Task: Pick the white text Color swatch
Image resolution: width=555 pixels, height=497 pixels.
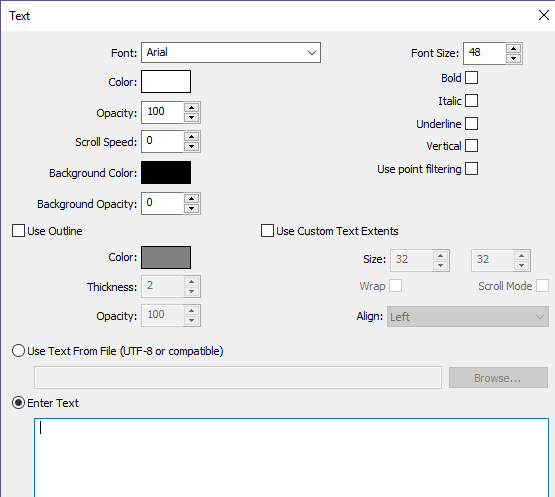Action: pos(166,81)
